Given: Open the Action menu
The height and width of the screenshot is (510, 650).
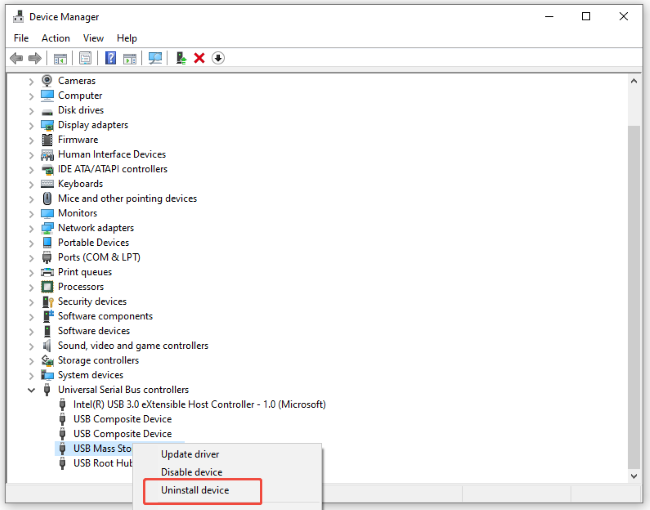Looking at the screenshot, I should click(x=56, y=38).
